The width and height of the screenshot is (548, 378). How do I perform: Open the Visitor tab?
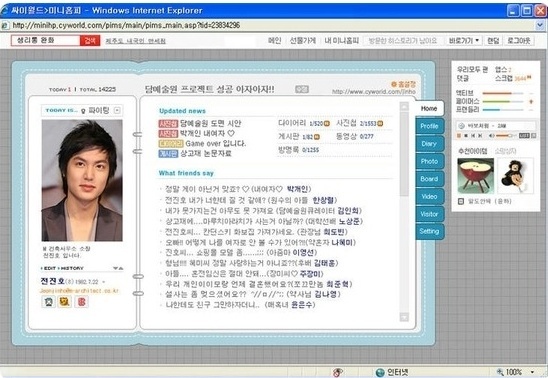pyautogui.click(x=430, y=214)
